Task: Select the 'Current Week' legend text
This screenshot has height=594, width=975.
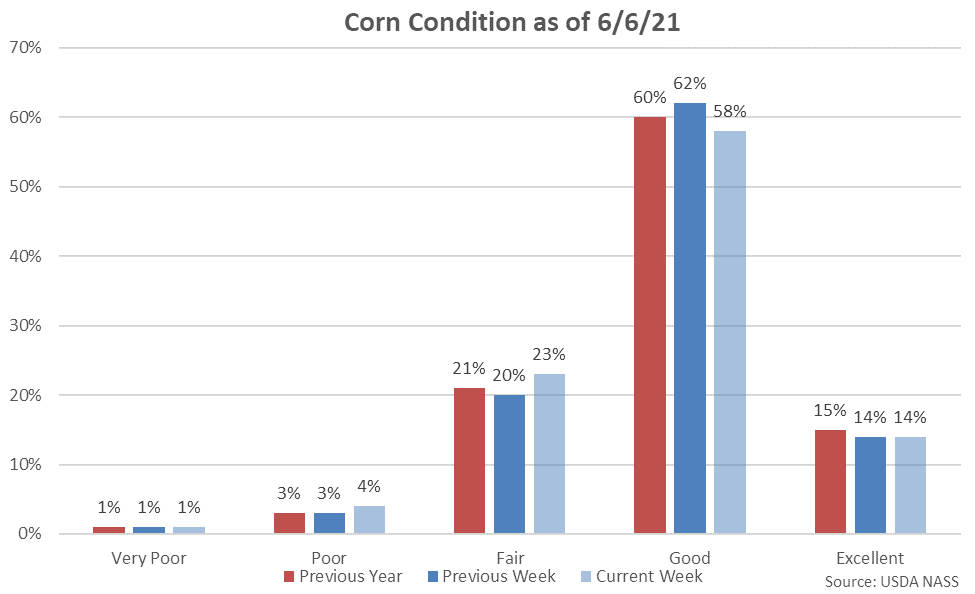Action: (650, 577)
